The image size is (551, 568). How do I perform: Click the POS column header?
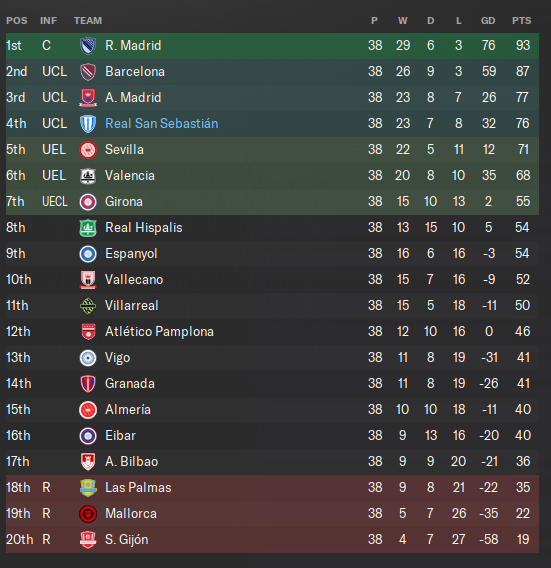[x=17, y=21]
